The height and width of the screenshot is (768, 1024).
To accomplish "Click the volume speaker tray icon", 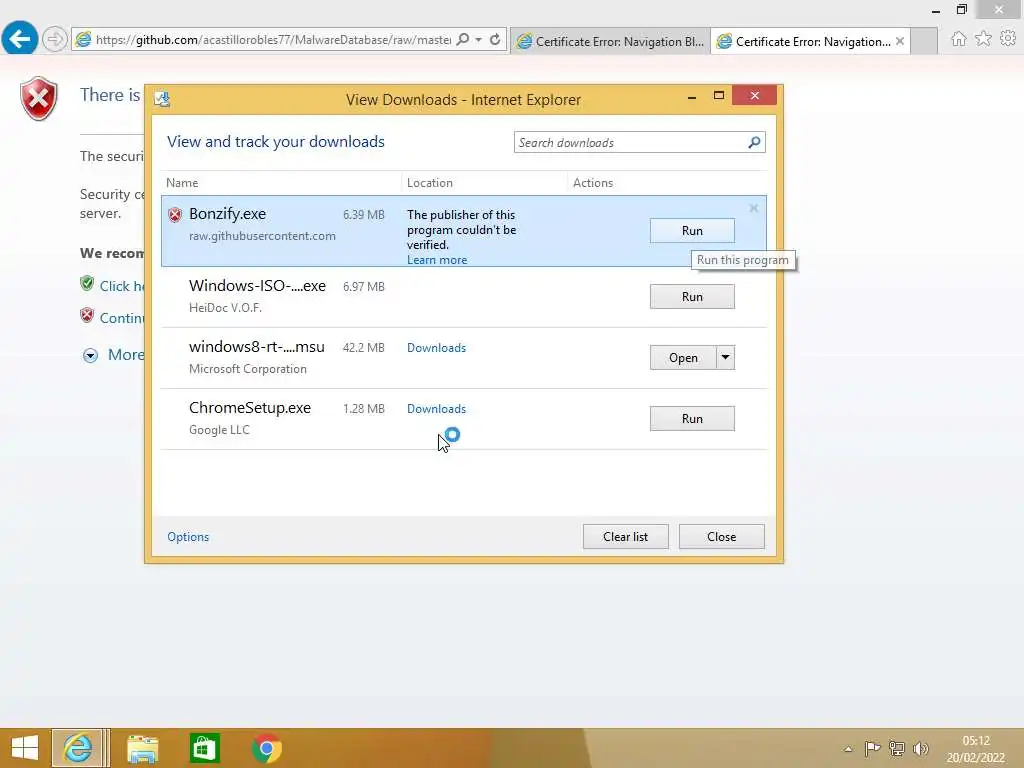I will click(921, 748).
